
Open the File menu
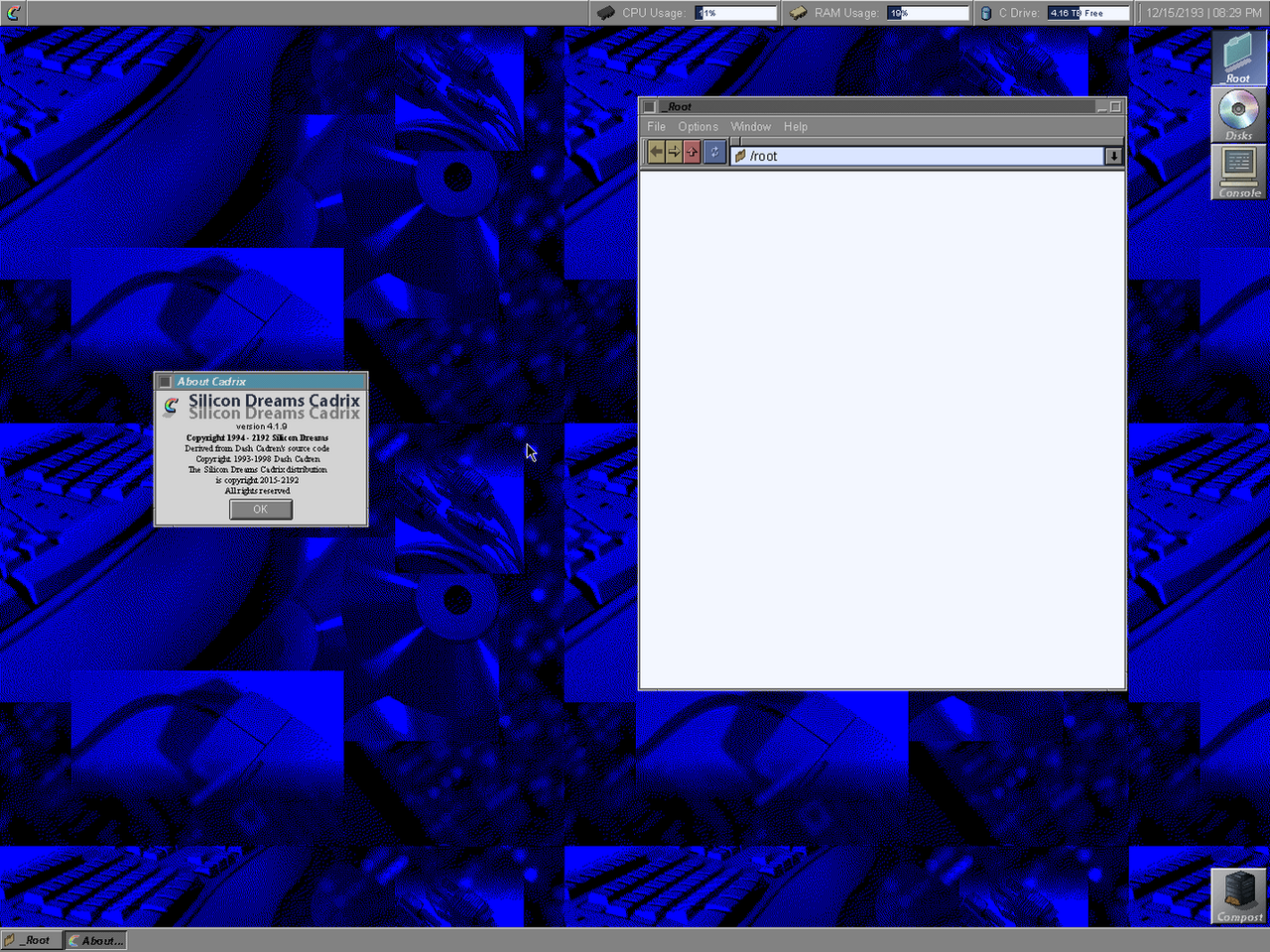pos(657,127)
